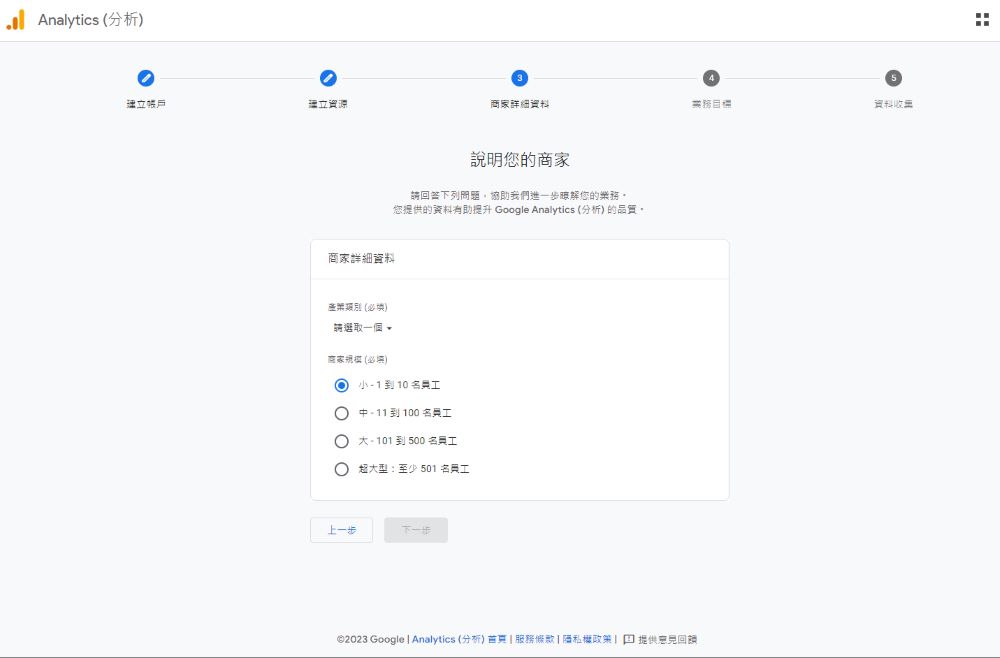Click the 商家規模 (必填) label

click(x=358, y=360)
